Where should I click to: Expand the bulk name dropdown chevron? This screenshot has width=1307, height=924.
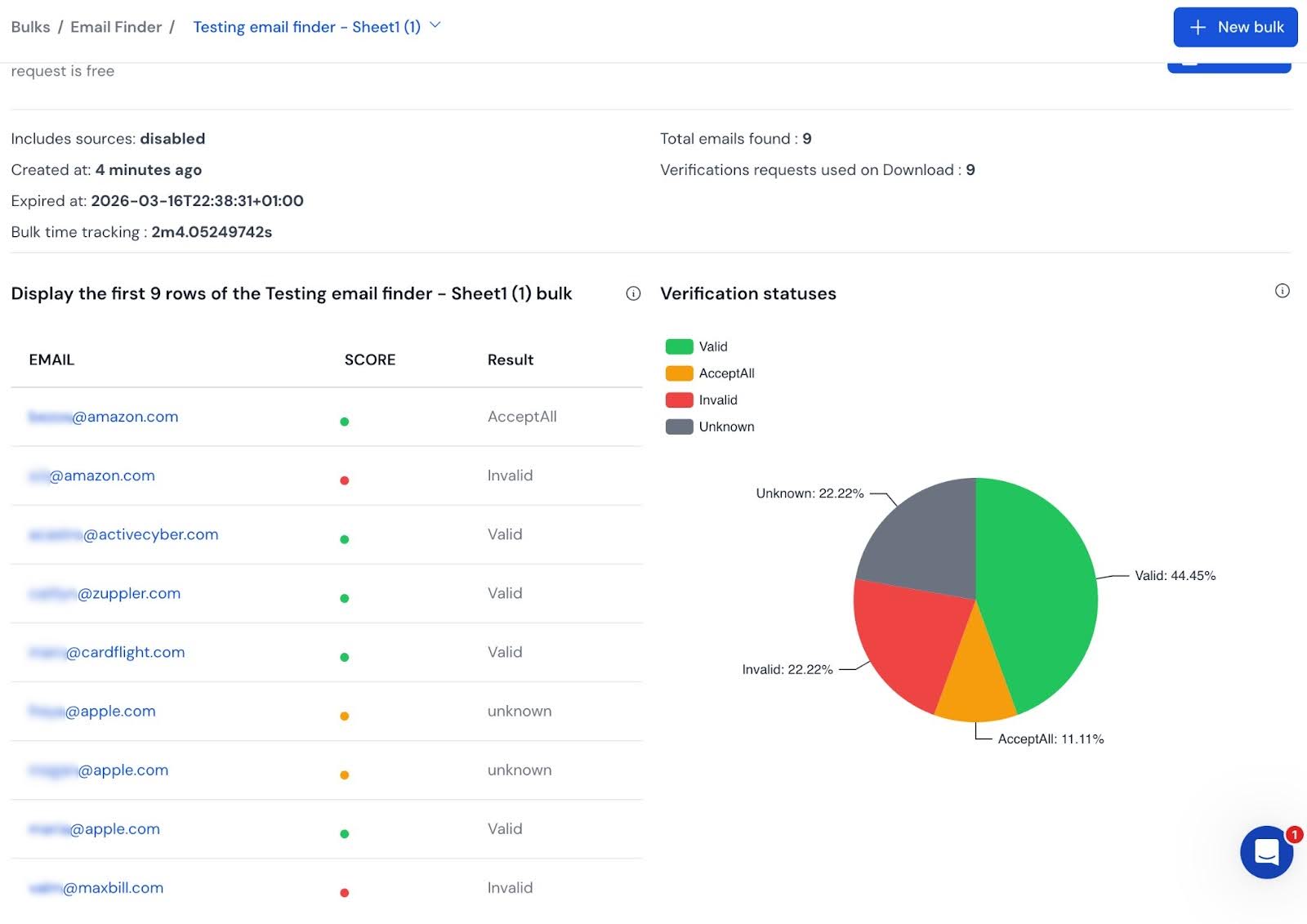pyautogui.click(x=435, y=25)
